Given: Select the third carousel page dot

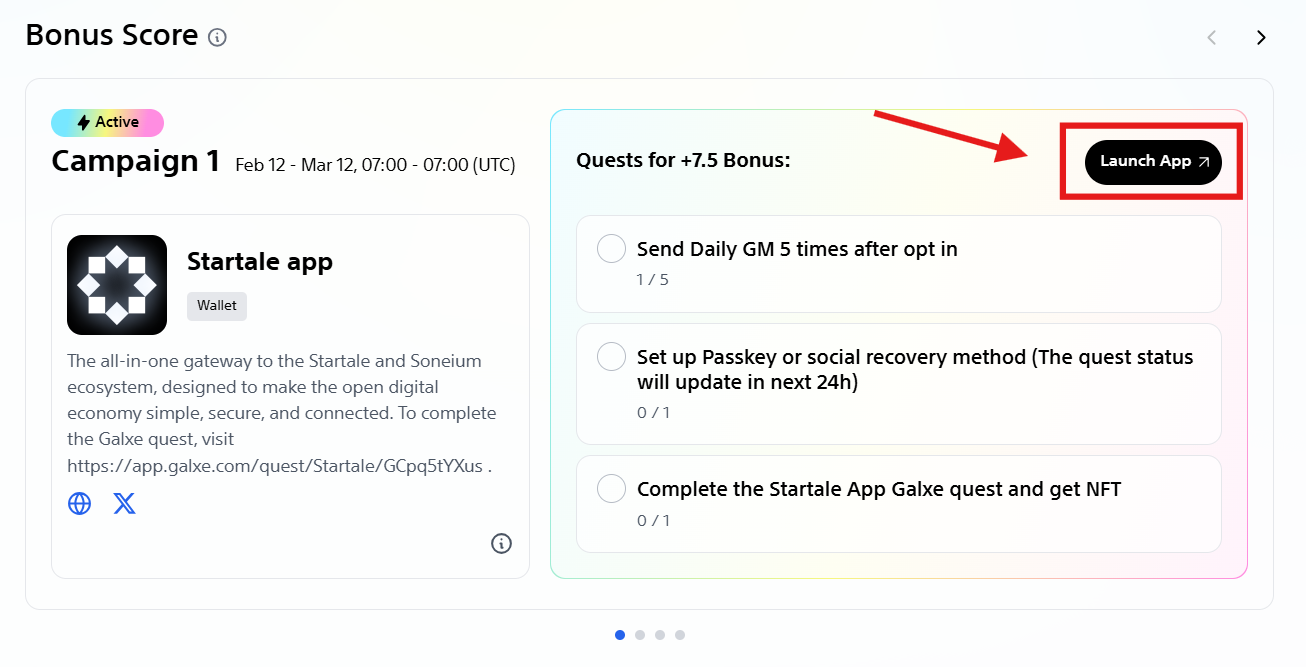Looking at the screenshot, I should pyautogui.click(x=660, y=634).
